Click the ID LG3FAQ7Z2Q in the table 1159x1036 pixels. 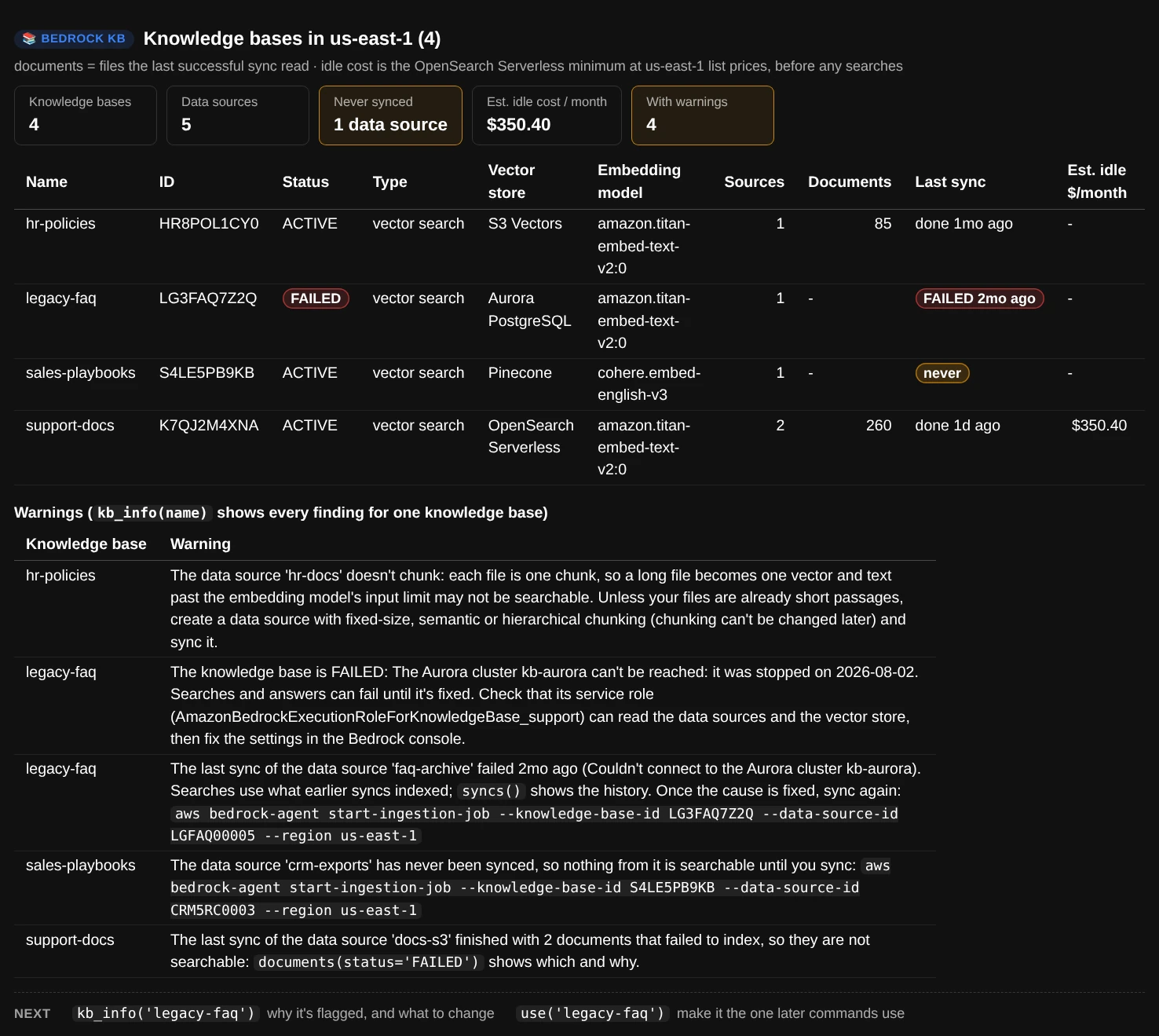pos(207,298)
